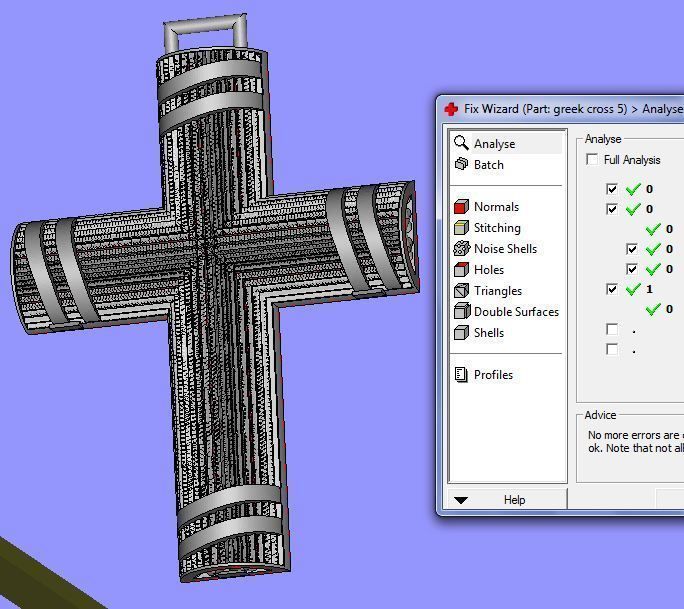
Task: Click the red cross Fix Wizard title icon
Action: coord(451,109)
